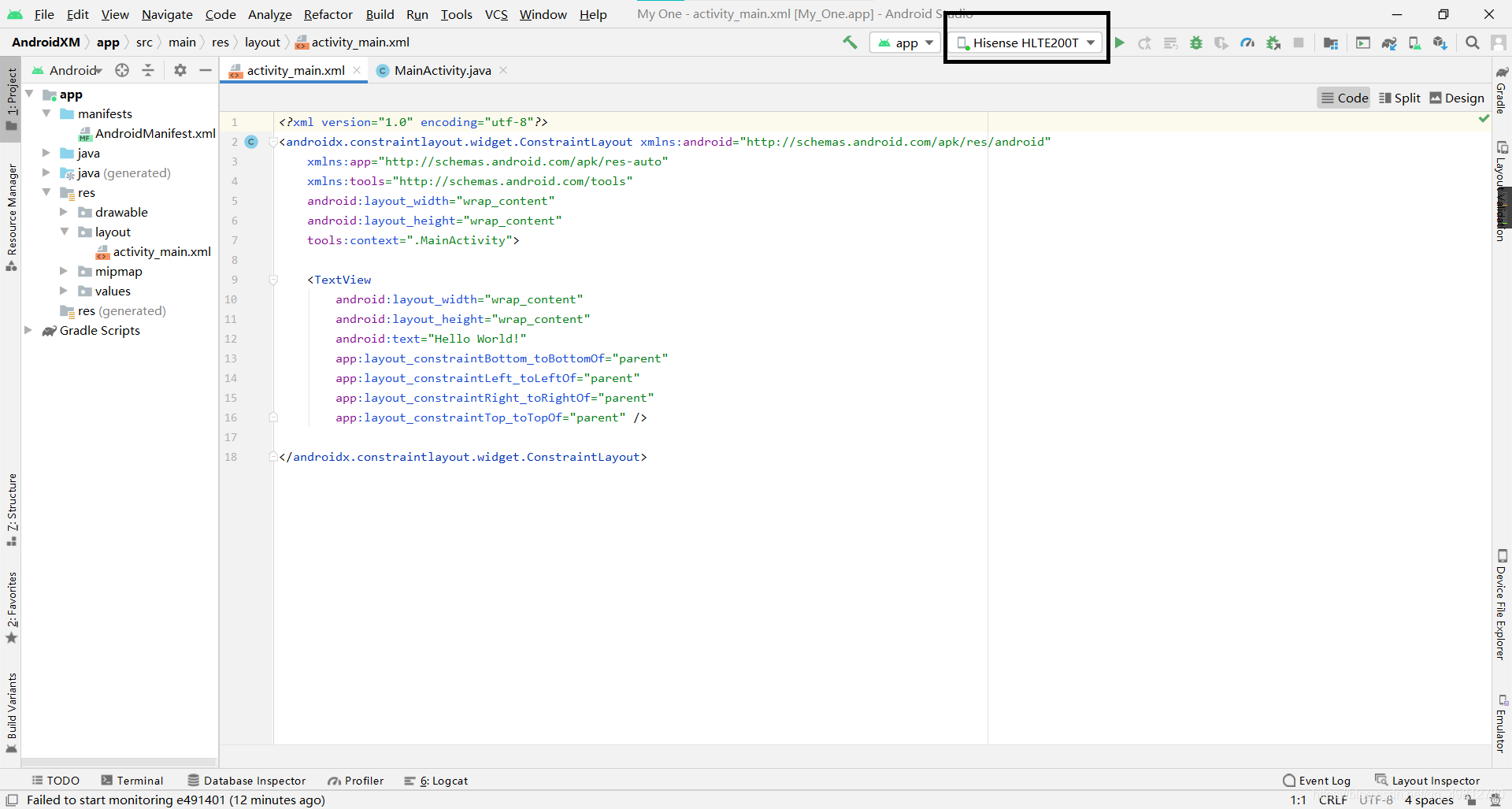Close the MainActivity.java tab
1512x809 pixels.
coord(503,70)
